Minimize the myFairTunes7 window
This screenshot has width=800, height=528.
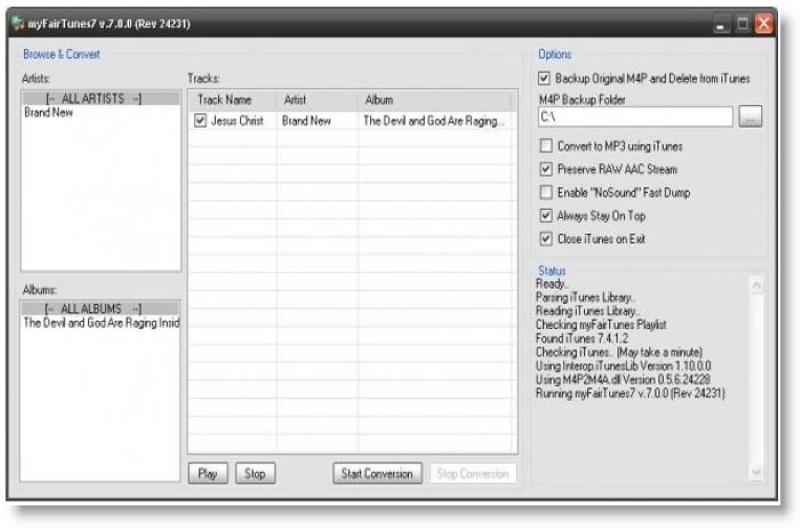coord(723,23)
